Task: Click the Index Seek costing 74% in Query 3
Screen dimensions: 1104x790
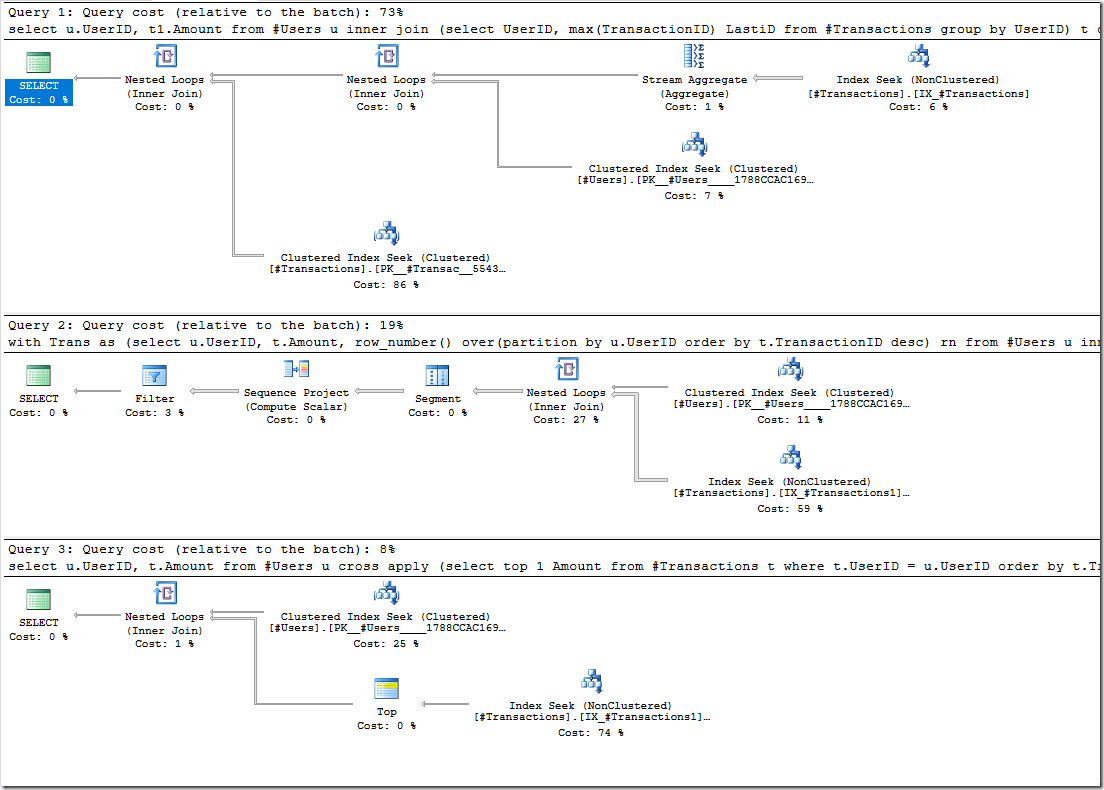Action: point(591,683)
